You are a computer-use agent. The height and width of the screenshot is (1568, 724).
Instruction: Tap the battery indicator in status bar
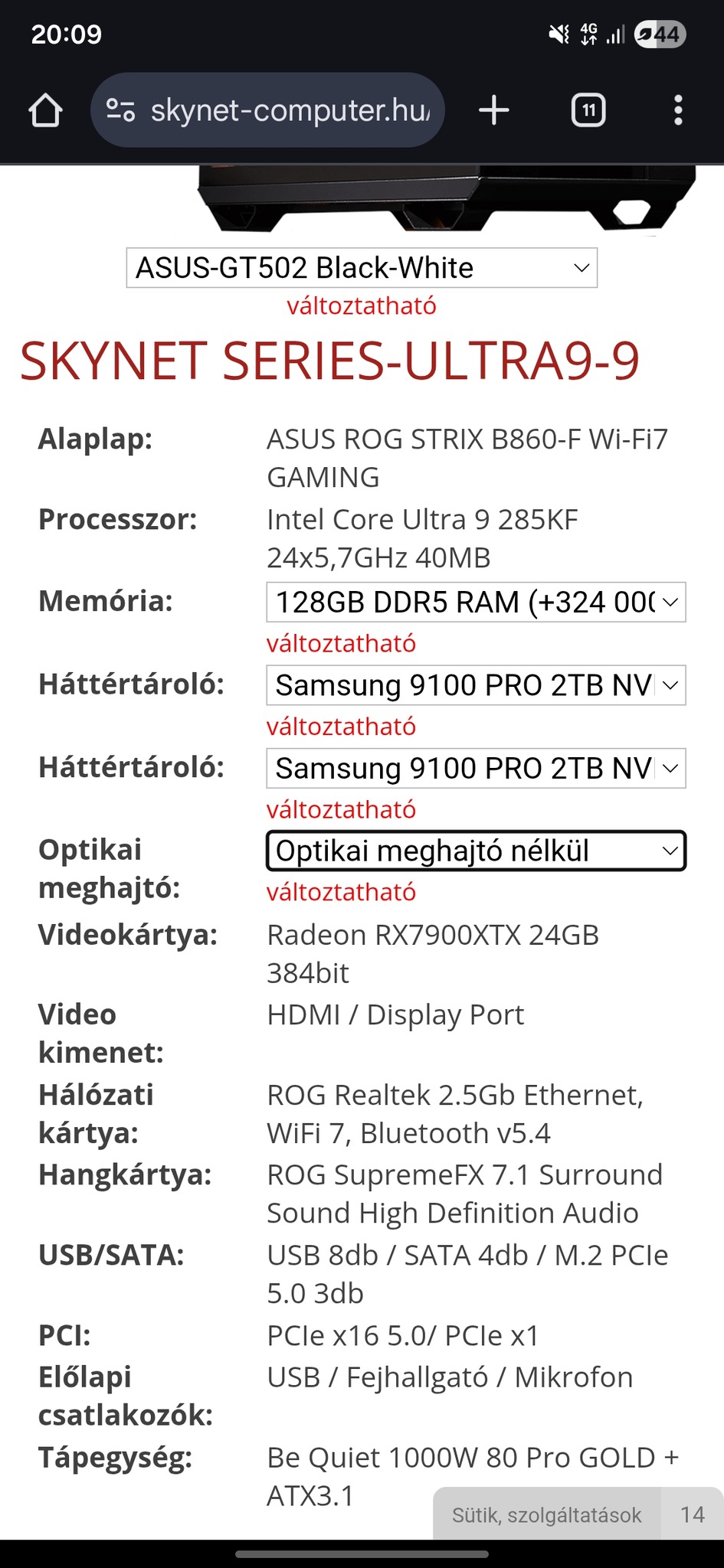coord(660,34)
